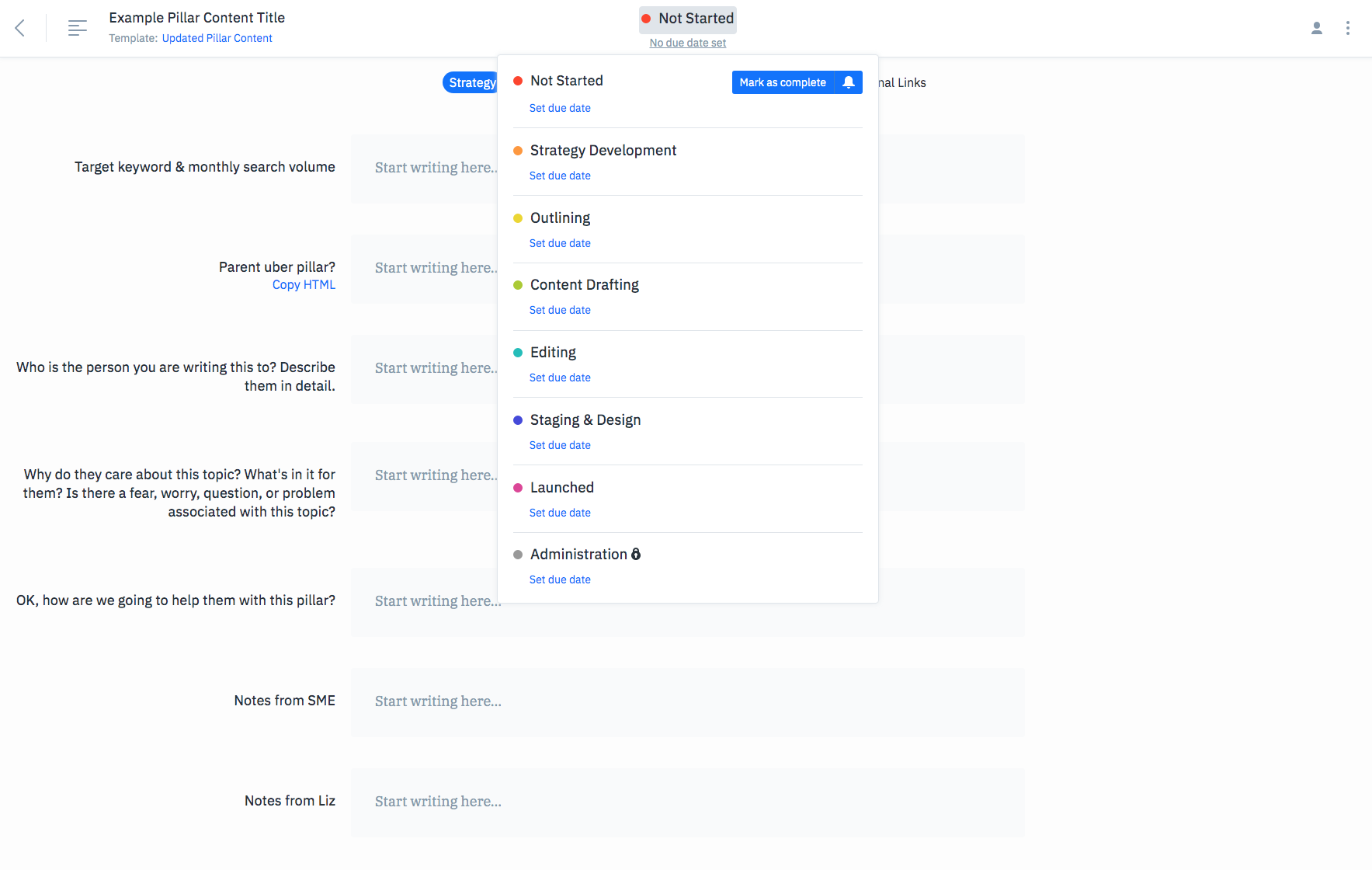
Task: Click the Copy HTML link
Action: click(304, 285)
